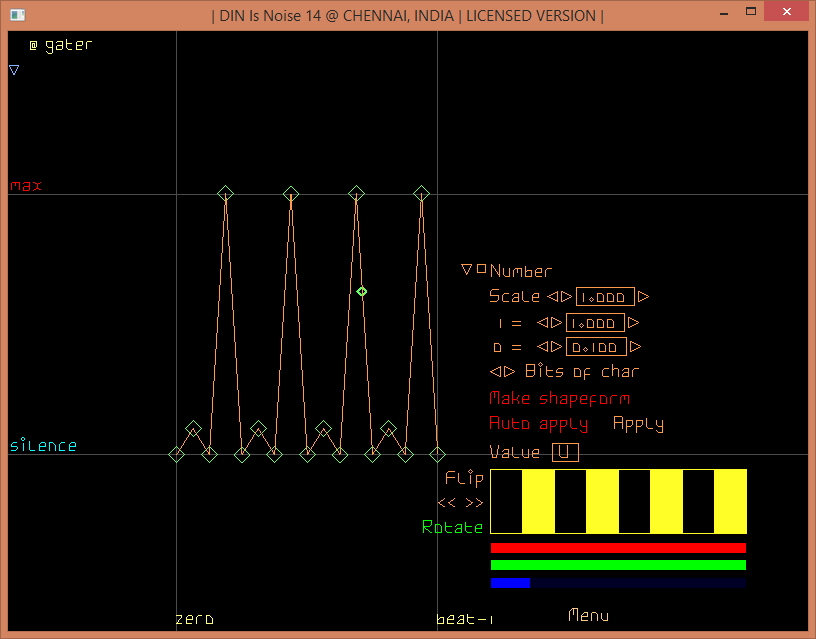The height and width of the screenshot is (639, 816).
Task: Click the blue triangle under the gater label
Action: coord(14,70)
